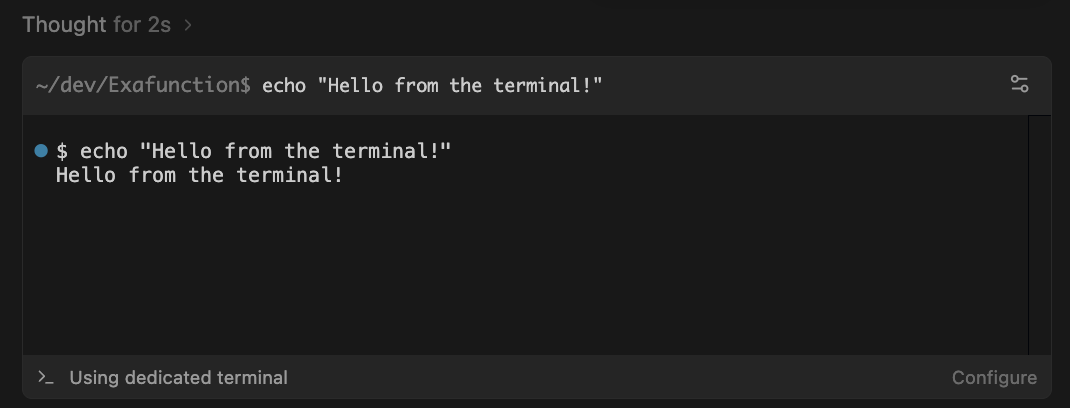
Task: Open the Configure terminal option
Action: 994,378
